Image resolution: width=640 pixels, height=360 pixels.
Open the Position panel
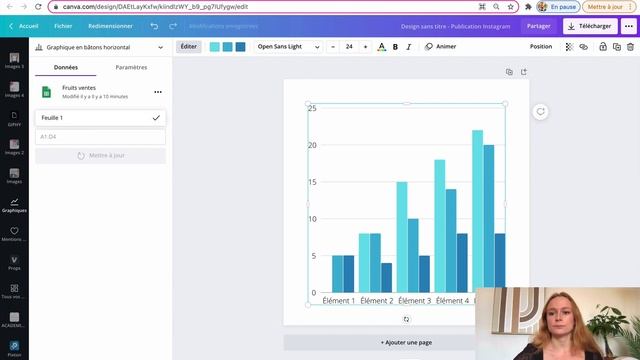[x=541, y=47]
